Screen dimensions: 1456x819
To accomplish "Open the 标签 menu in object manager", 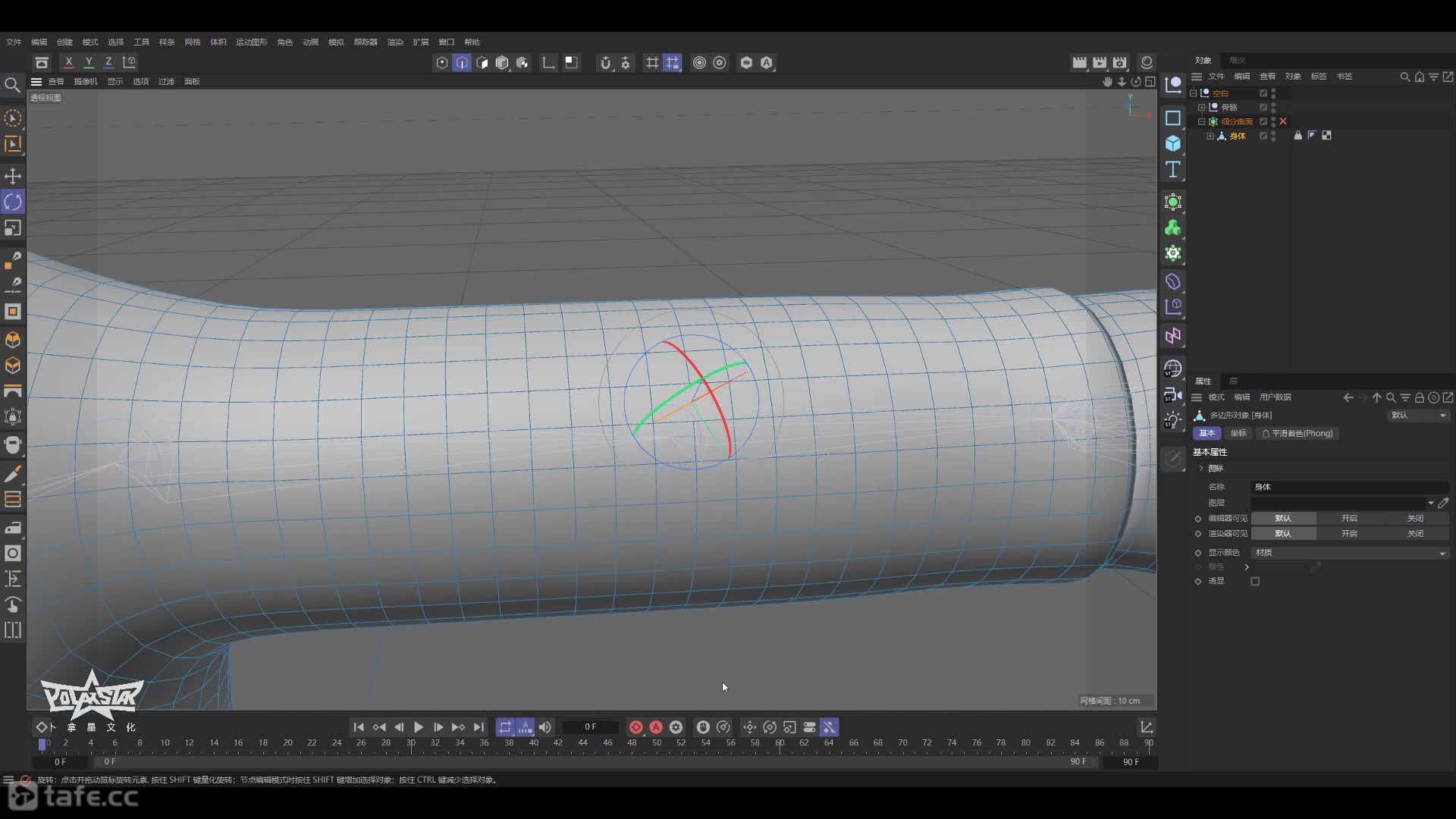I will (x=1319, y=76).
